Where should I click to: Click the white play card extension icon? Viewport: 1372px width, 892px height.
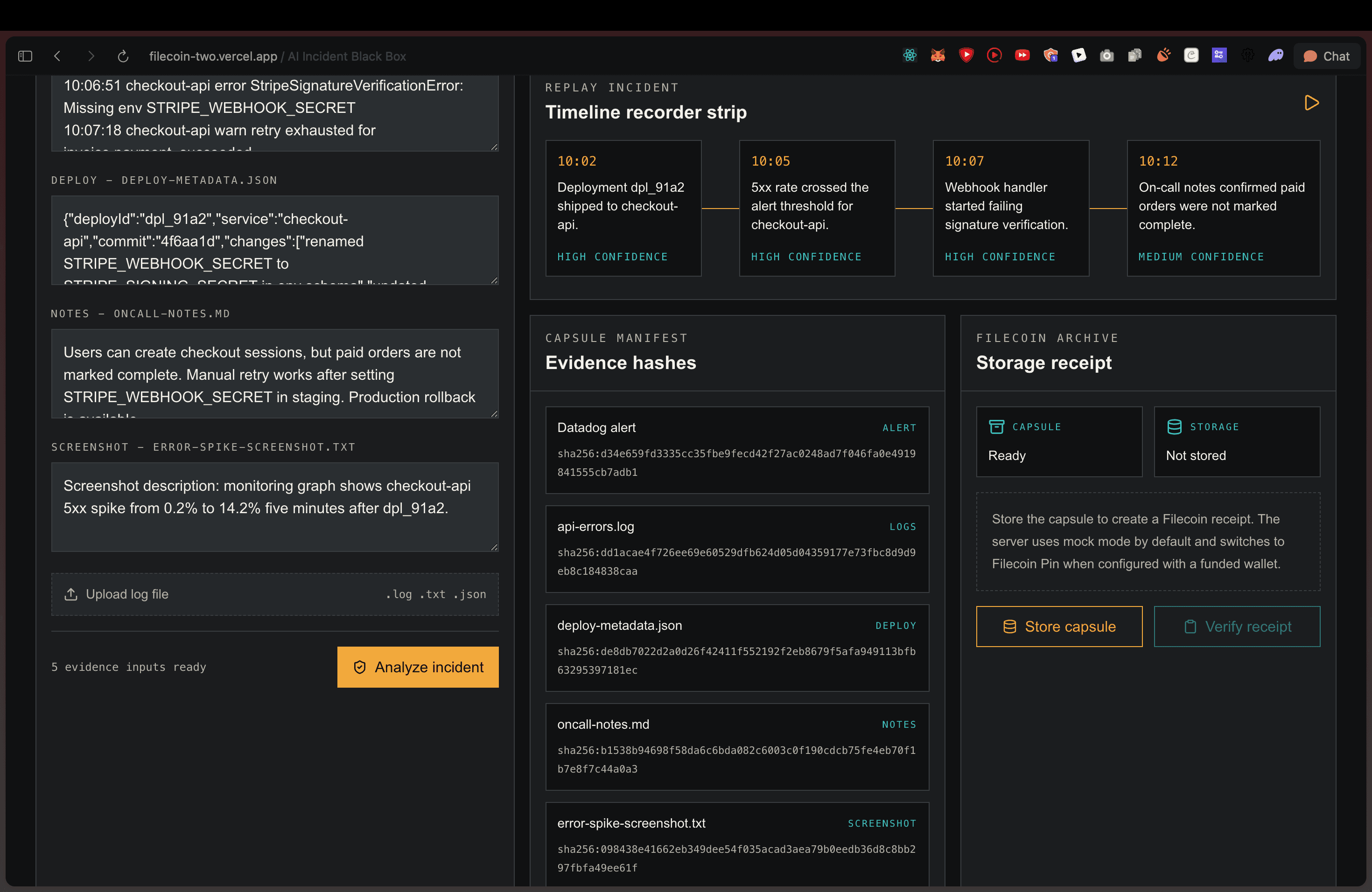click(1078, 56)
